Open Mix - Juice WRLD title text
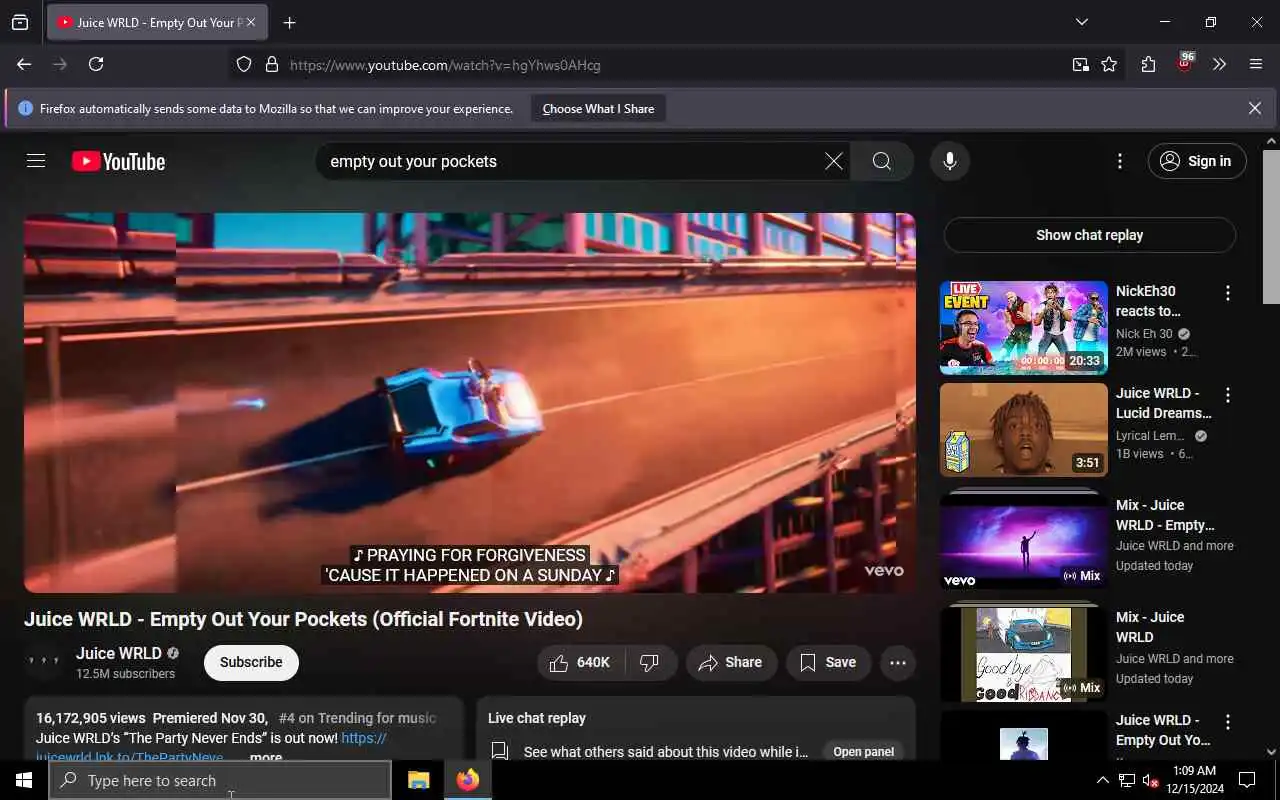1280x800 pixels. point(1150,627)
